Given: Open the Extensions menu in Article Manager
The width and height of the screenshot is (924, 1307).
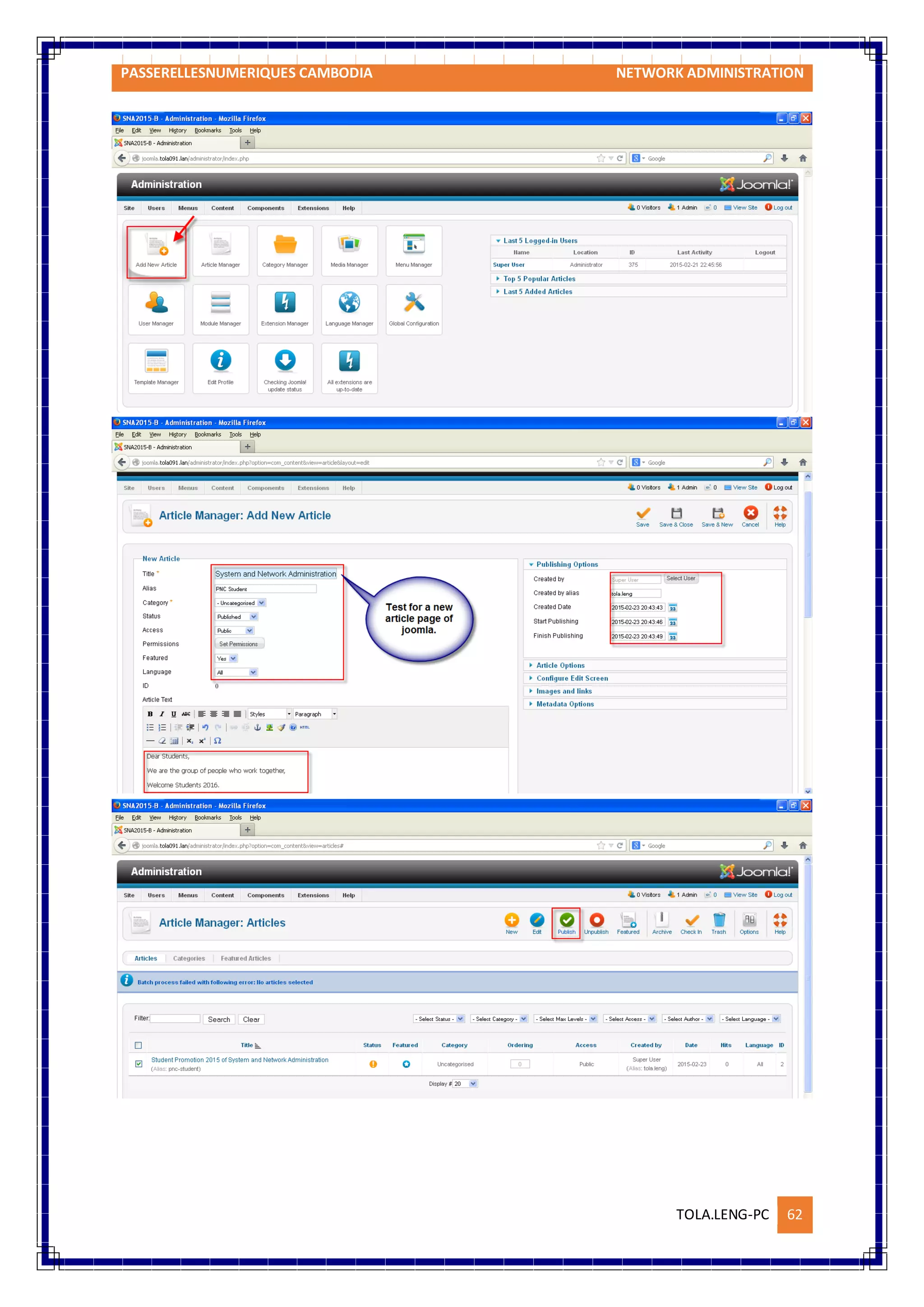Looking at the screenshot, I should [313, 895].
